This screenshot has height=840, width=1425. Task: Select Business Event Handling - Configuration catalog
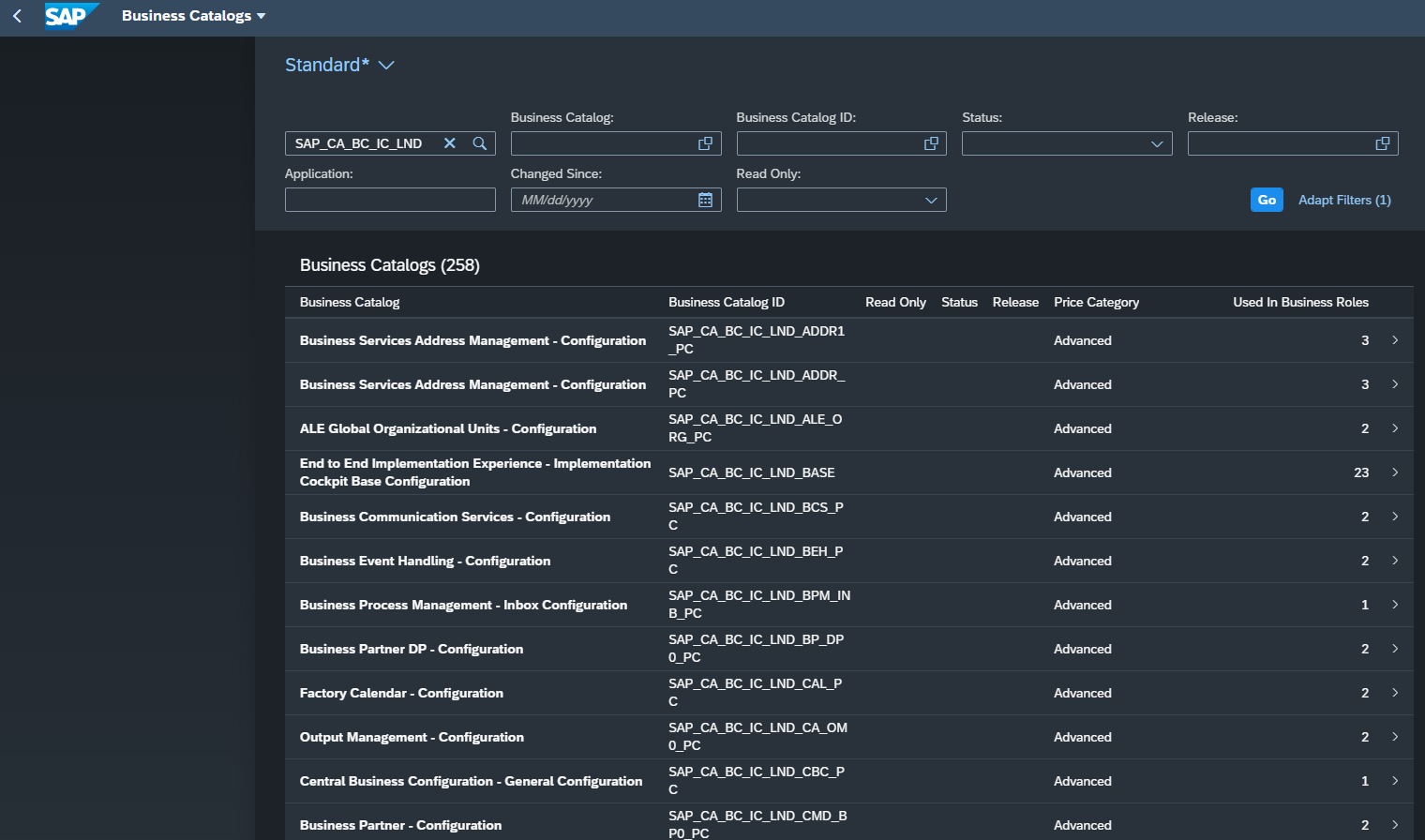click(425, 561)
